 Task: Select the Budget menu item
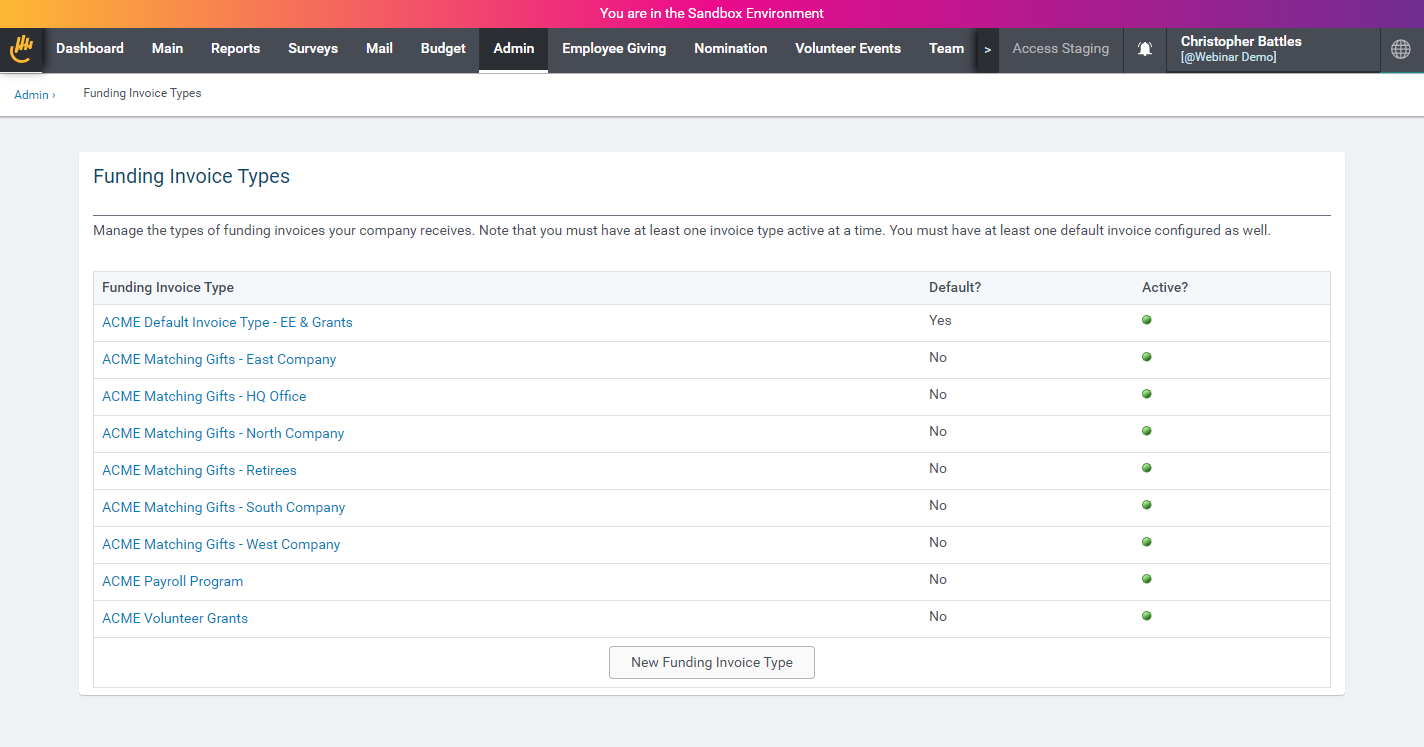point(443,48)
